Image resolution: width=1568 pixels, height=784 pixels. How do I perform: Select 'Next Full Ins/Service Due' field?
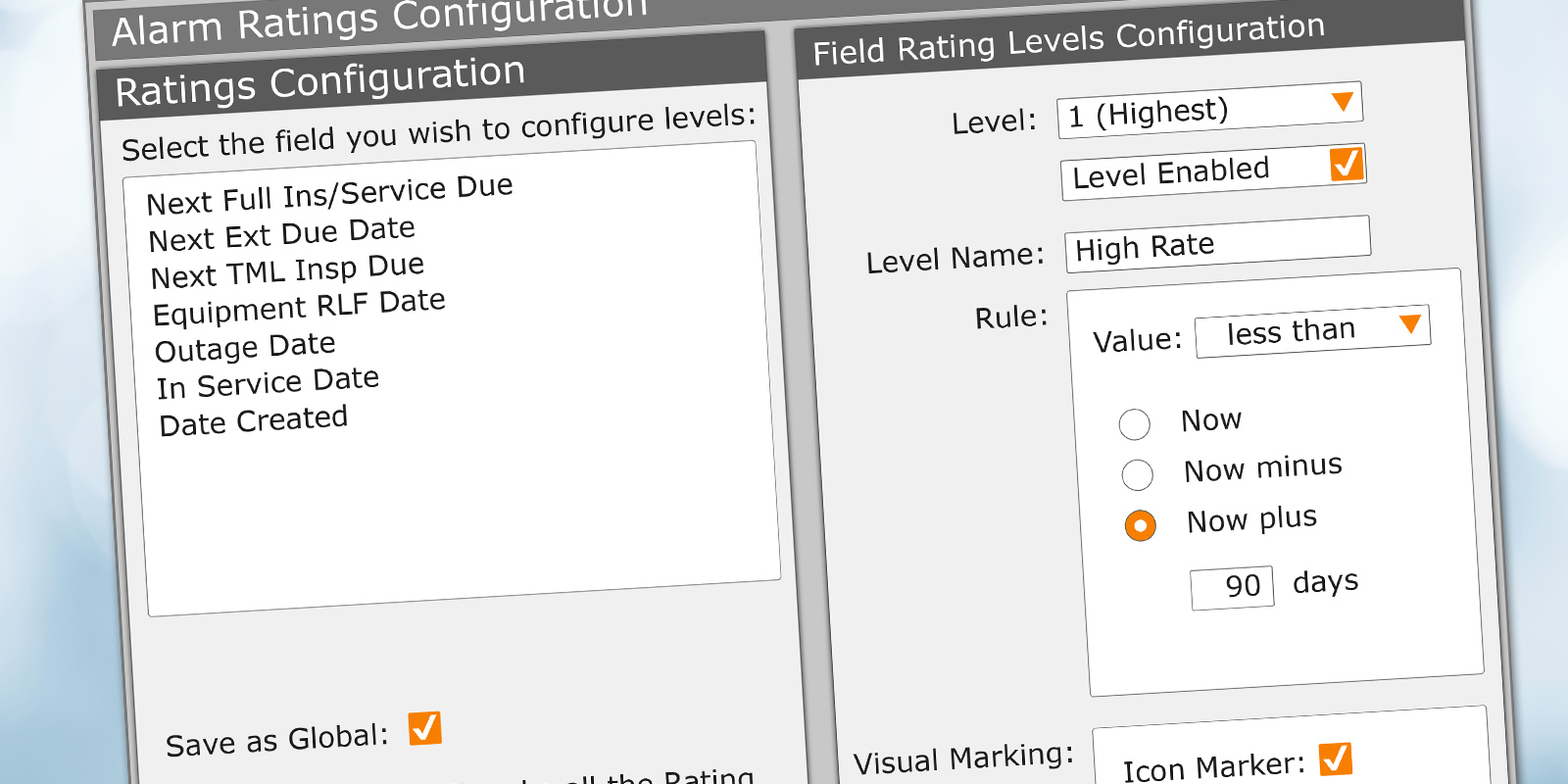coord(329,193)
